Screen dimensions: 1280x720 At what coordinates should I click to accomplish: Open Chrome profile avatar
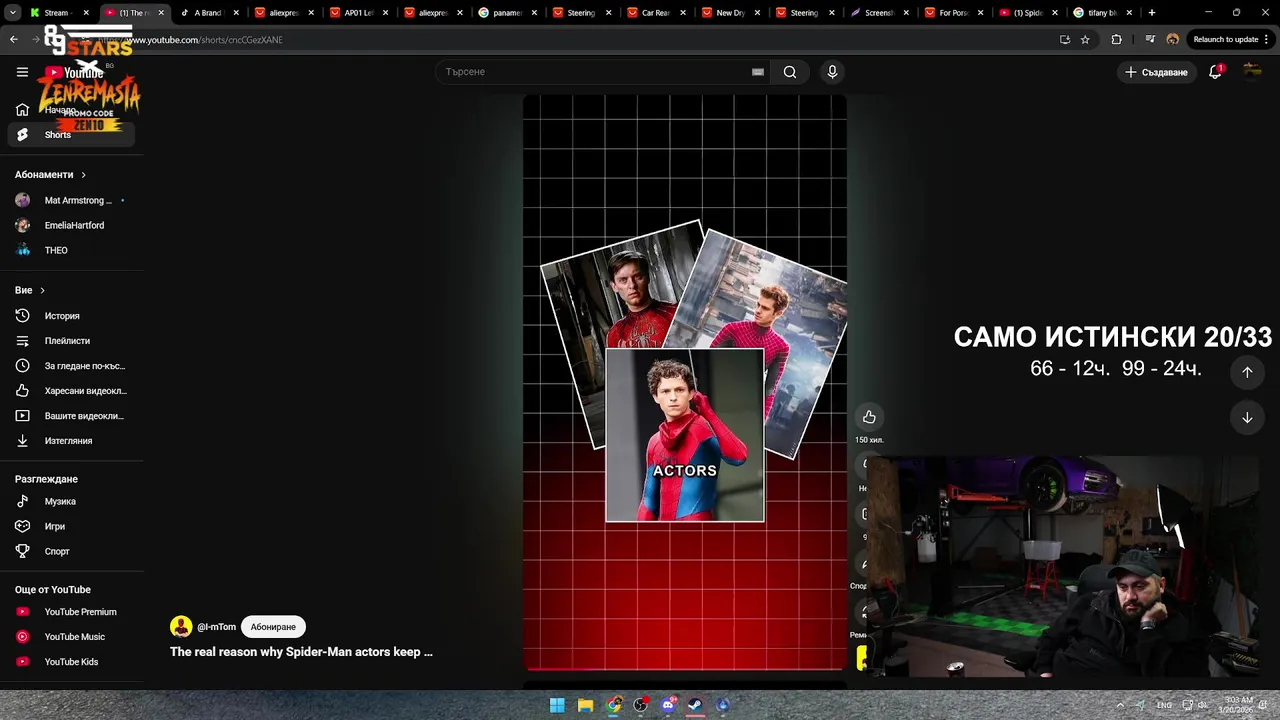1173,40
